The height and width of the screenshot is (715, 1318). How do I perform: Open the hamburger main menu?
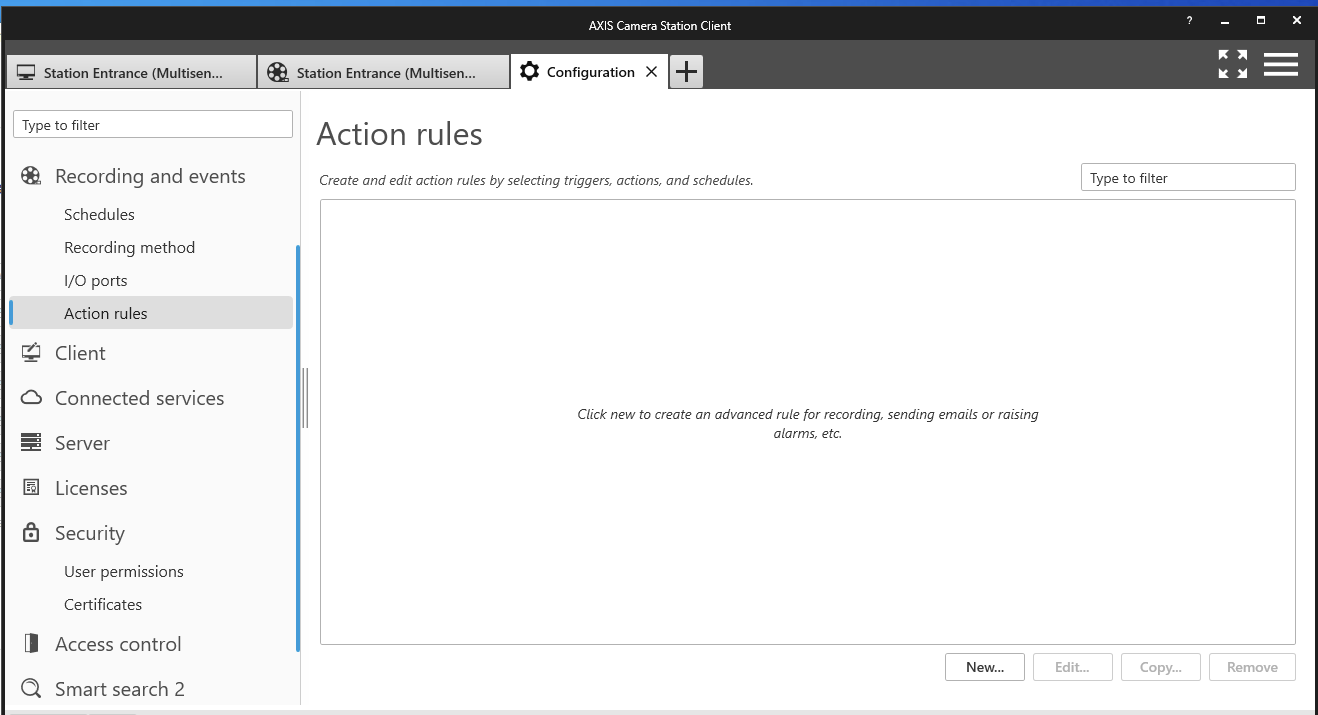(x=1280, y=64)
